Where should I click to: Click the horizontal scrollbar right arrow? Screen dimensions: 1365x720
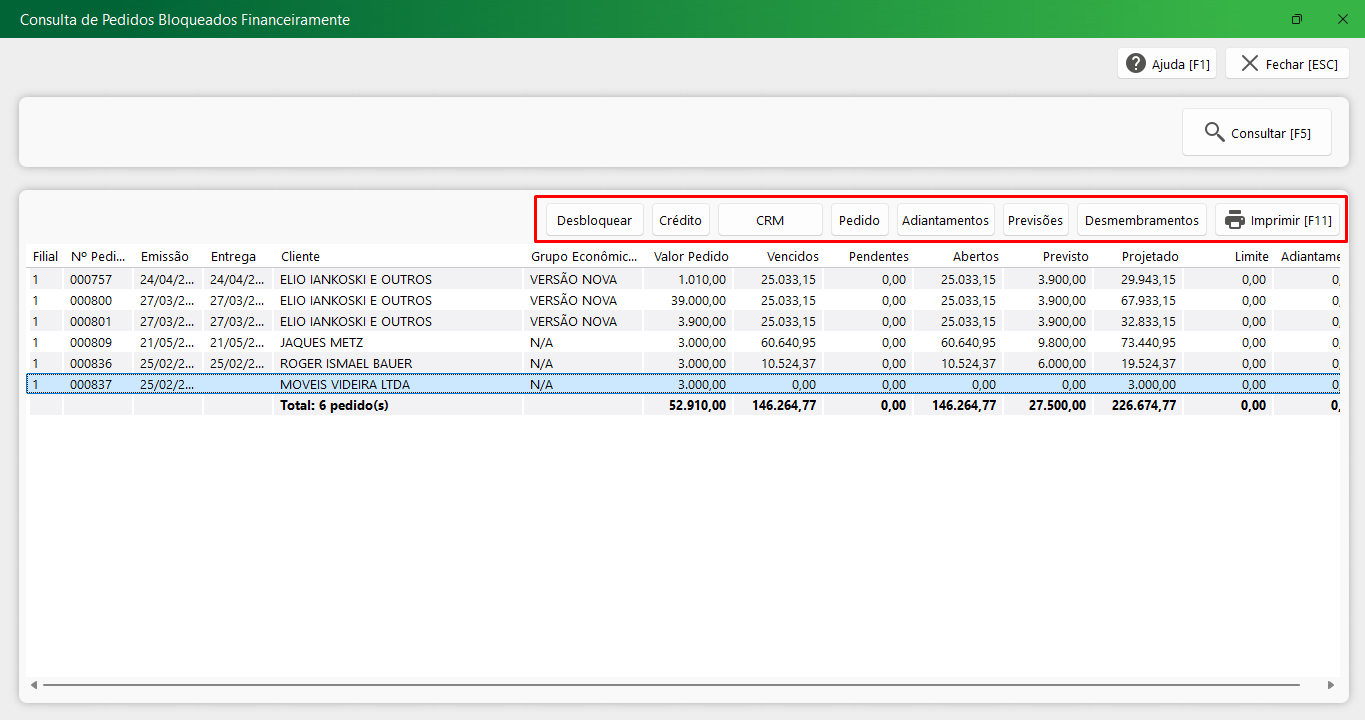[1330, 685]
